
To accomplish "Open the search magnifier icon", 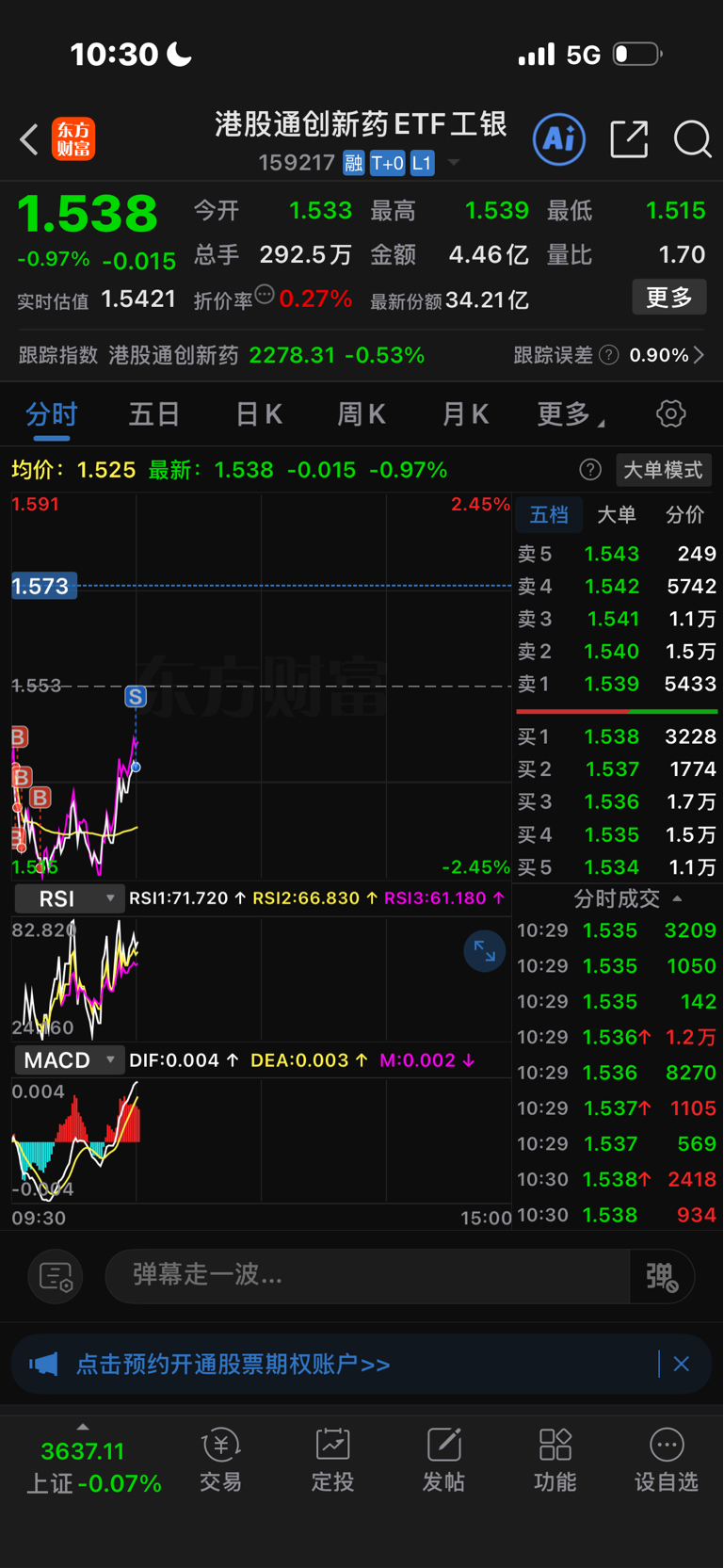I will click(692, 139).
